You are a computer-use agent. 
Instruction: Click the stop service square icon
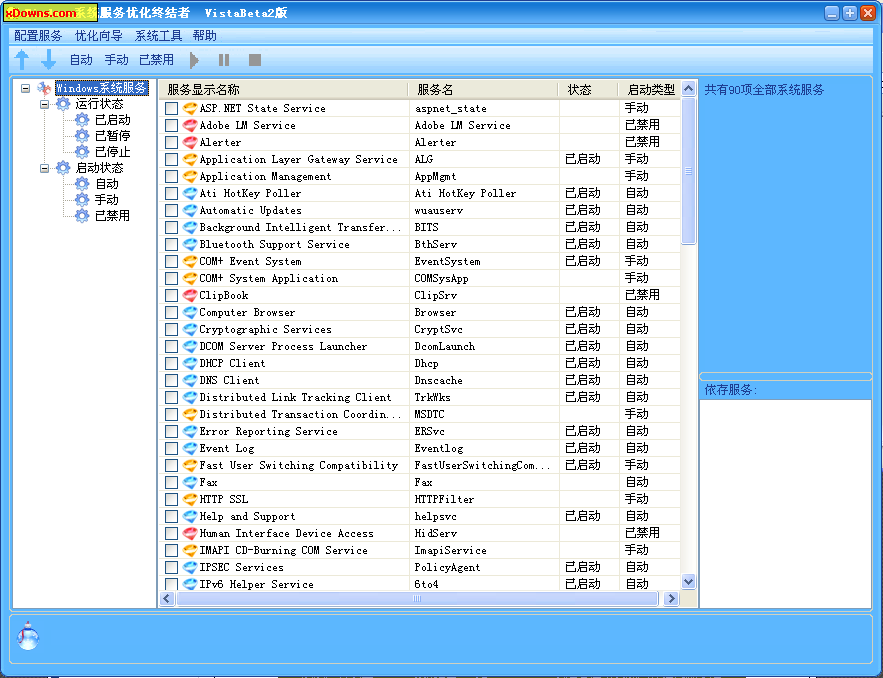[255, 60]
